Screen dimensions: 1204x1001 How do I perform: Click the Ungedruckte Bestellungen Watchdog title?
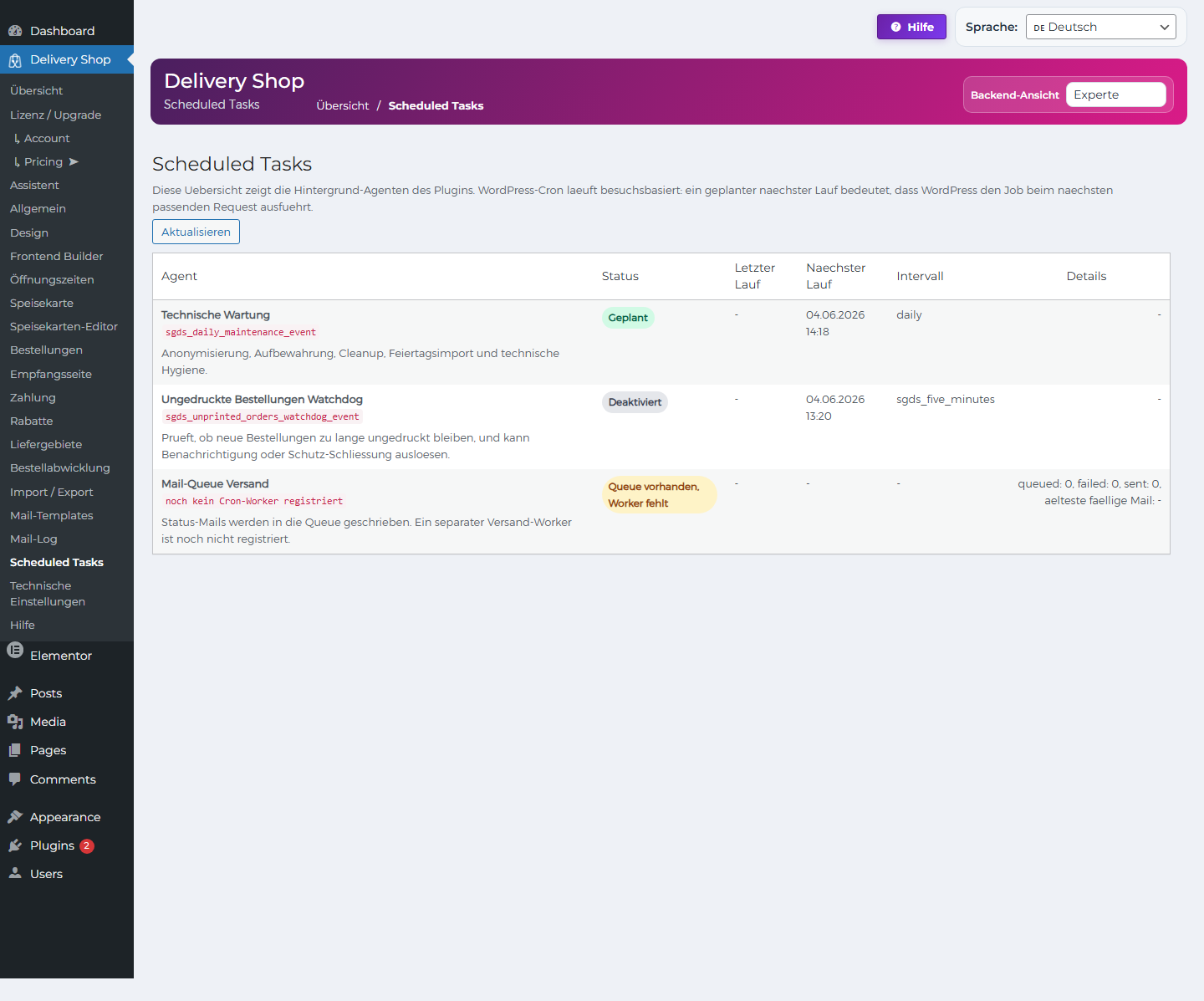point(262,399)
